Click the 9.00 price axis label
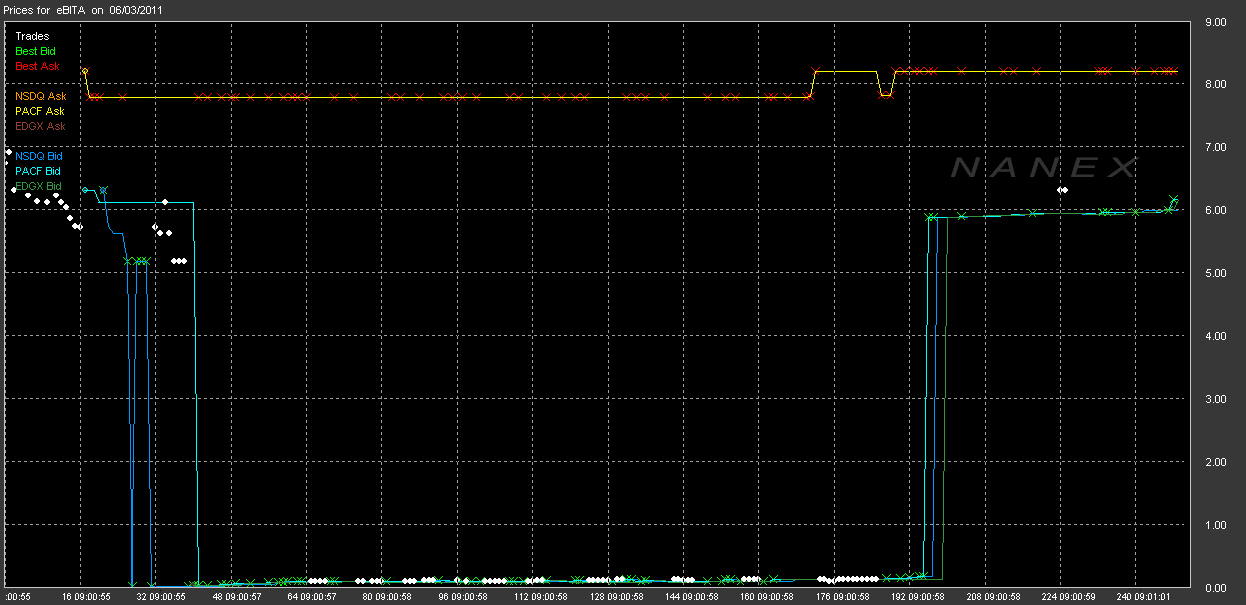The image size is (1246, 605). point(1216,21)
